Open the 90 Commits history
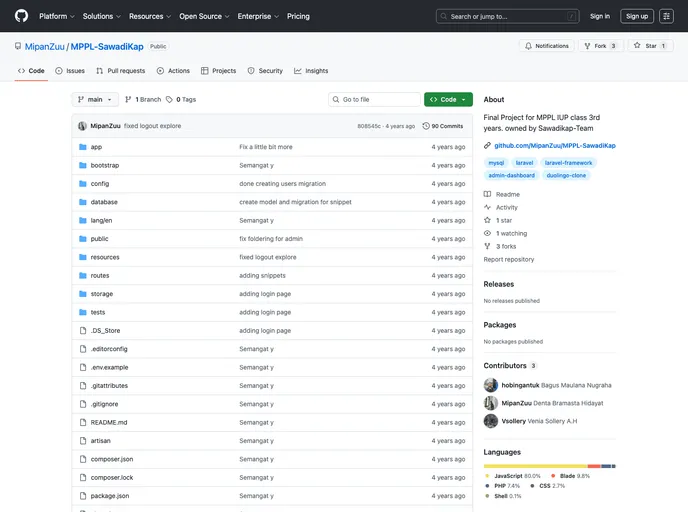 443,126
